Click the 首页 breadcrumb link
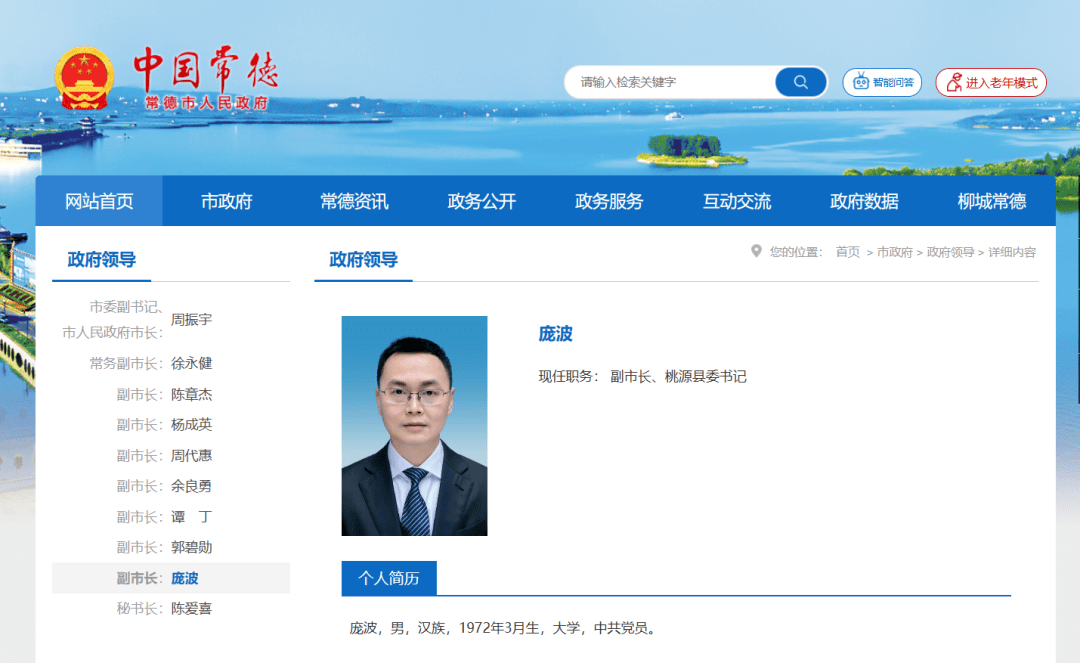Screen dimensions: 1080x663 pyautogui.click(x=847, y=252)
